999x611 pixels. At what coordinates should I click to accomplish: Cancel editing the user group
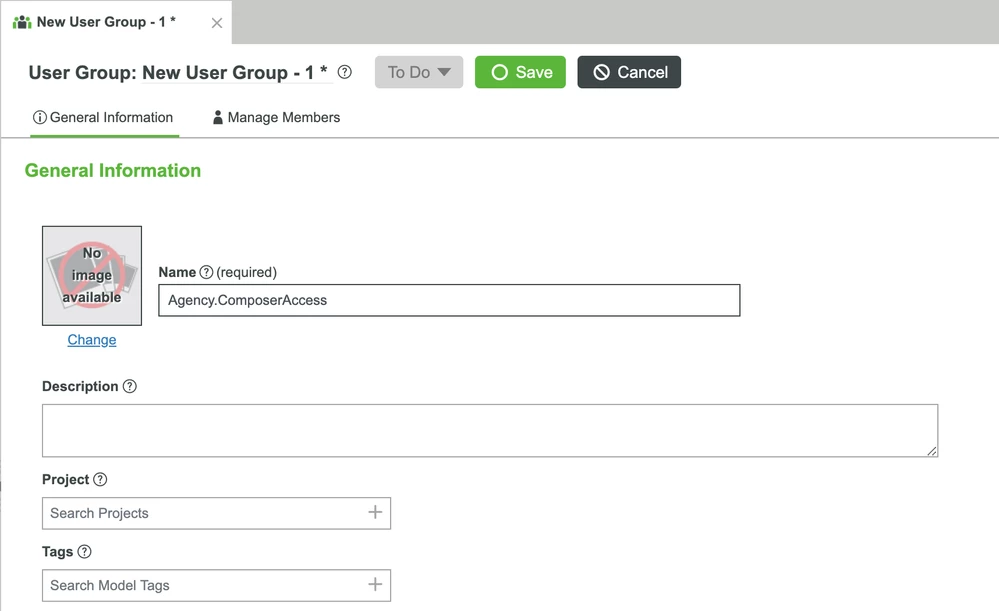click(628, 72)
